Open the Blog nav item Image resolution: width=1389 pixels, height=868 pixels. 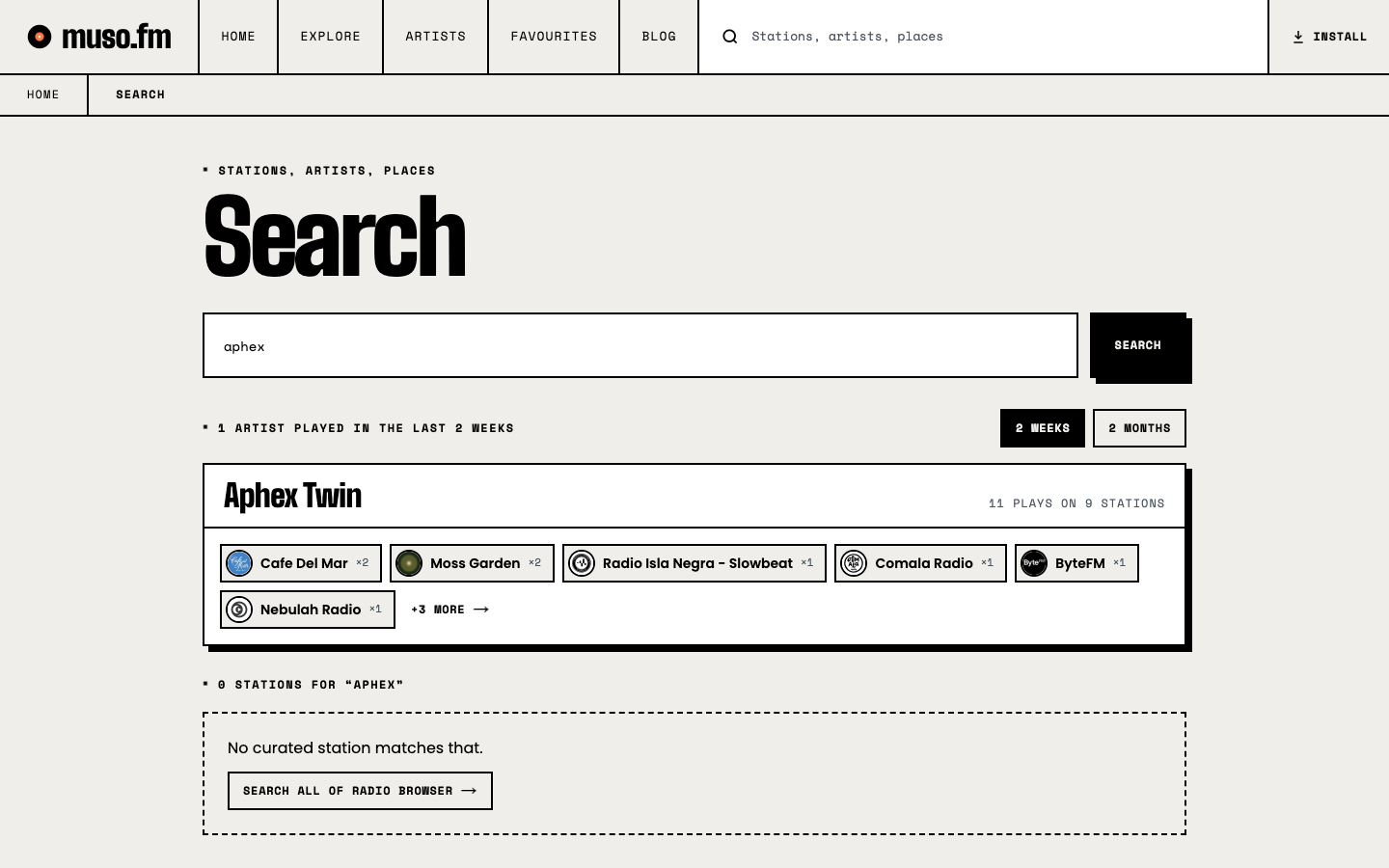[659, 37]
